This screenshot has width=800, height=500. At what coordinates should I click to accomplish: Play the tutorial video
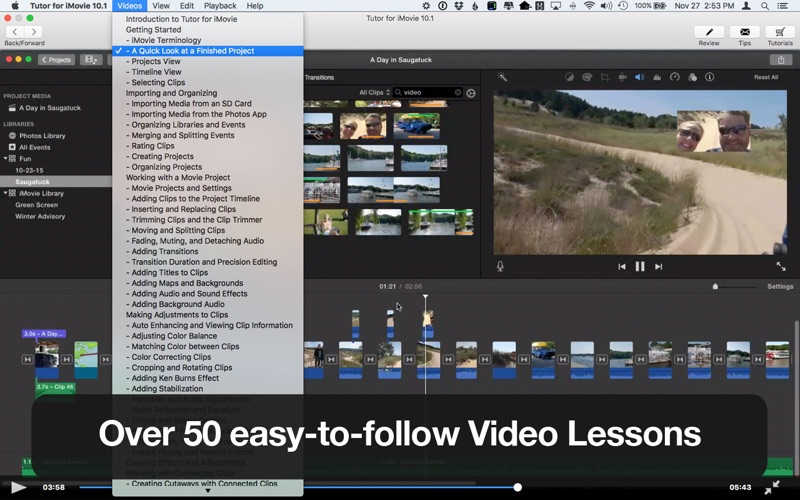click(18, 487)
